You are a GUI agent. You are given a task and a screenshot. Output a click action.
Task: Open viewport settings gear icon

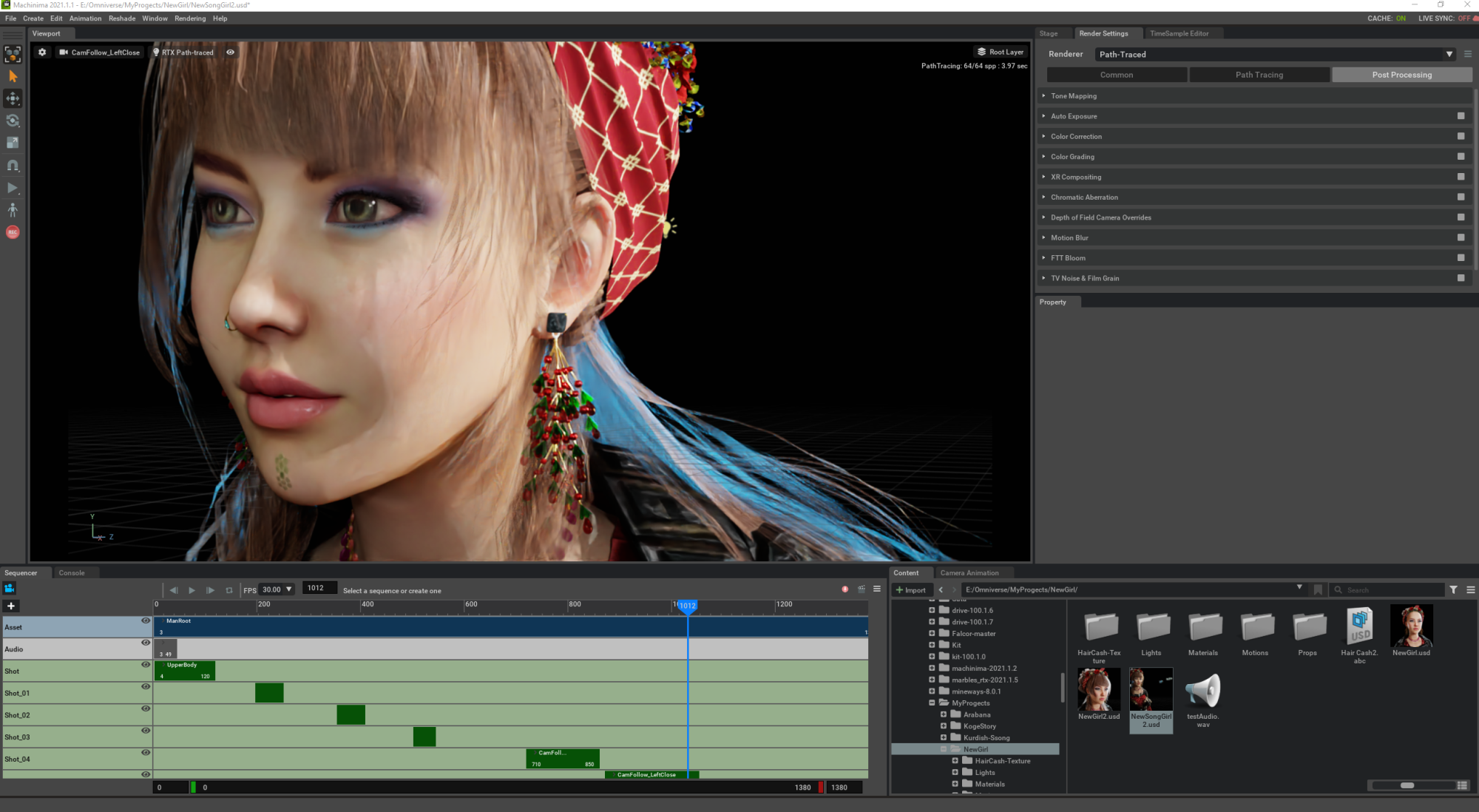42,53
